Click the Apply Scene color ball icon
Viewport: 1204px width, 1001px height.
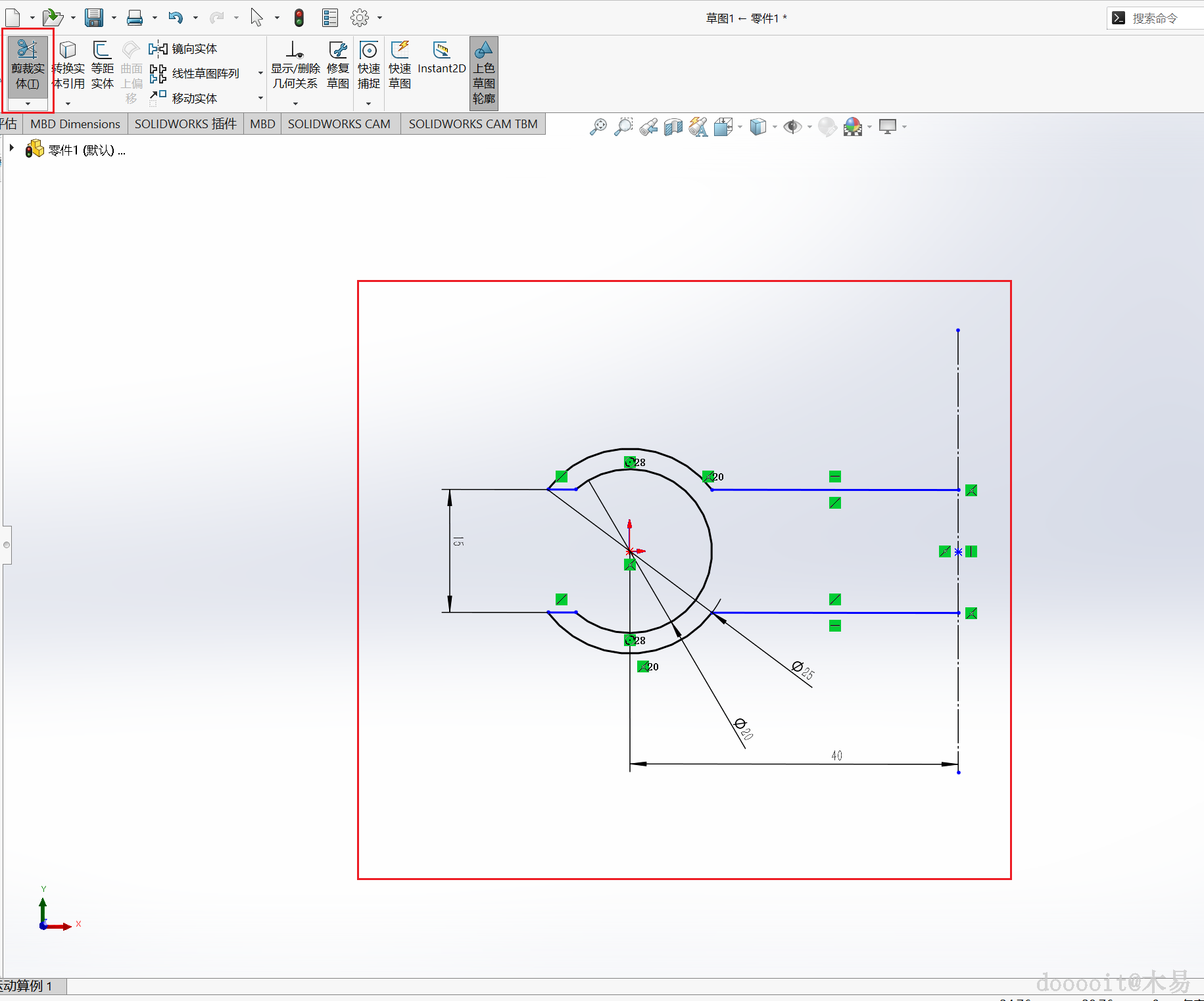tap(853, 127)
